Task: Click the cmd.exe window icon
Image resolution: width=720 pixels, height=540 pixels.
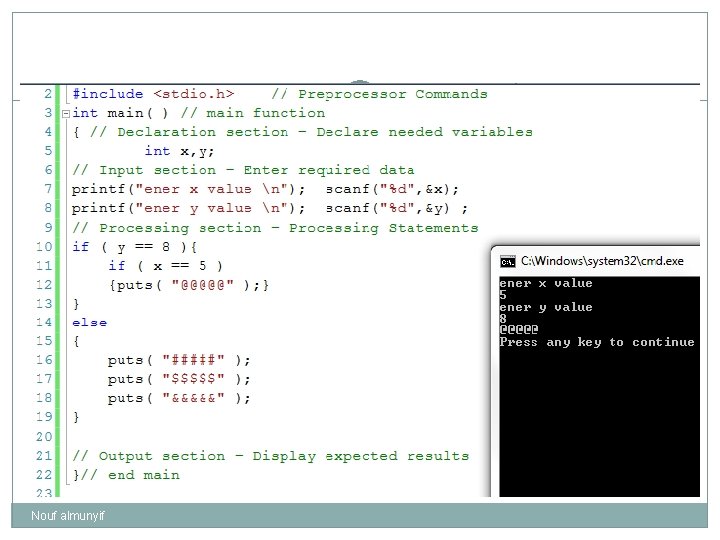Action: click(x=507, y=262)
